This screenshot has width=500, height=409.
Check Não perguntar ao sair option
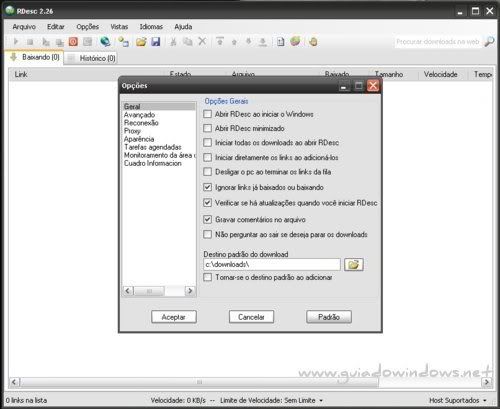click(207, 234)
